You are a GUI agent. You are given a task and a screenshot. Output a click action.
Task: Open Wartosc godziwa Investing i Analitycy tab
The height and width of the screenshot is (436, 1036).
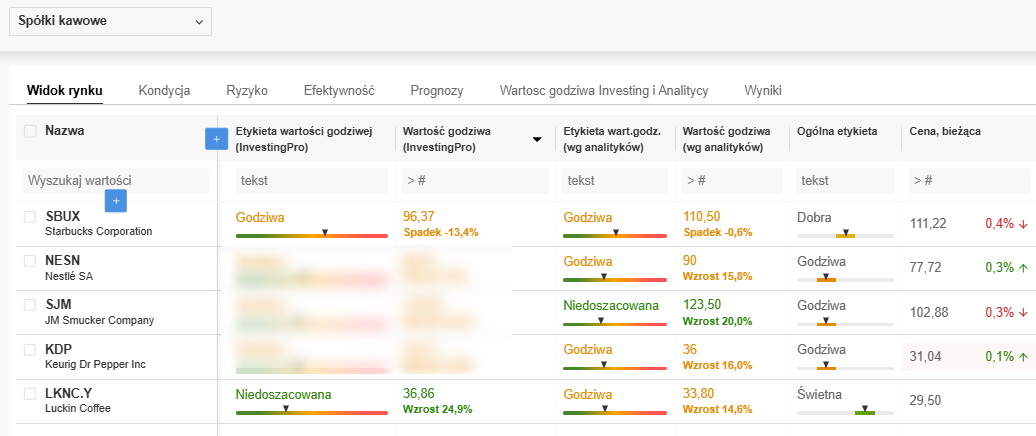click(604, 91)
